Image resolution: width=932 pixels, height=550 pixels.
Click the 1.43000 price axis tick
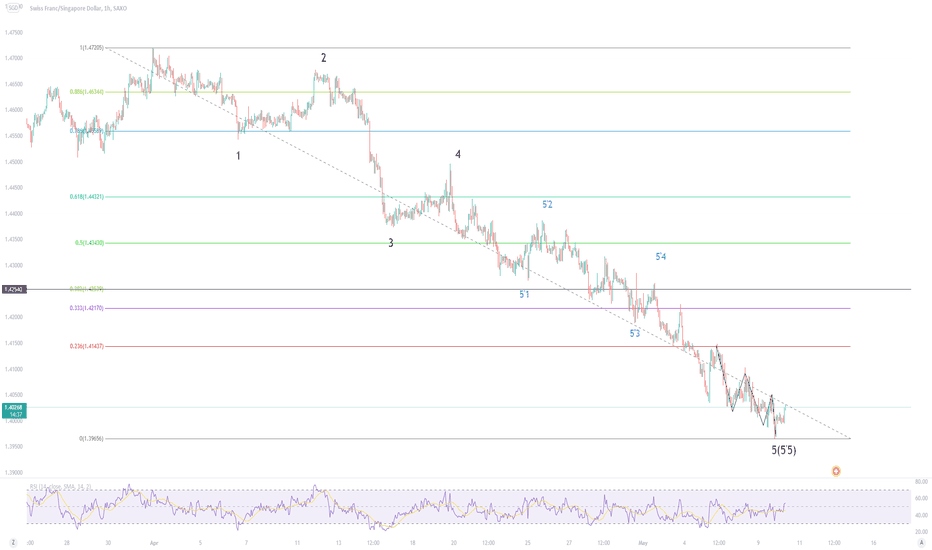[14, 265]
